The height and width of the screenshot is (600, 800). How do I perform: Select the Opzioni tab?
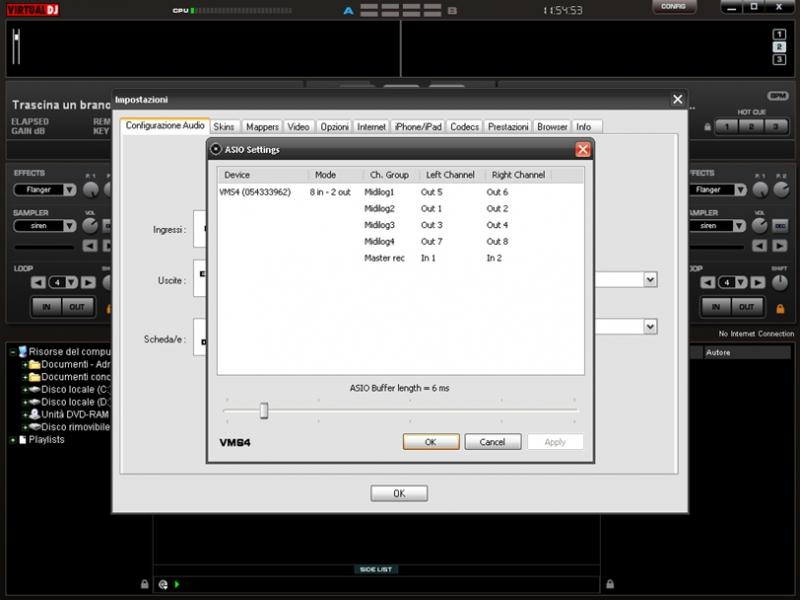335,127
